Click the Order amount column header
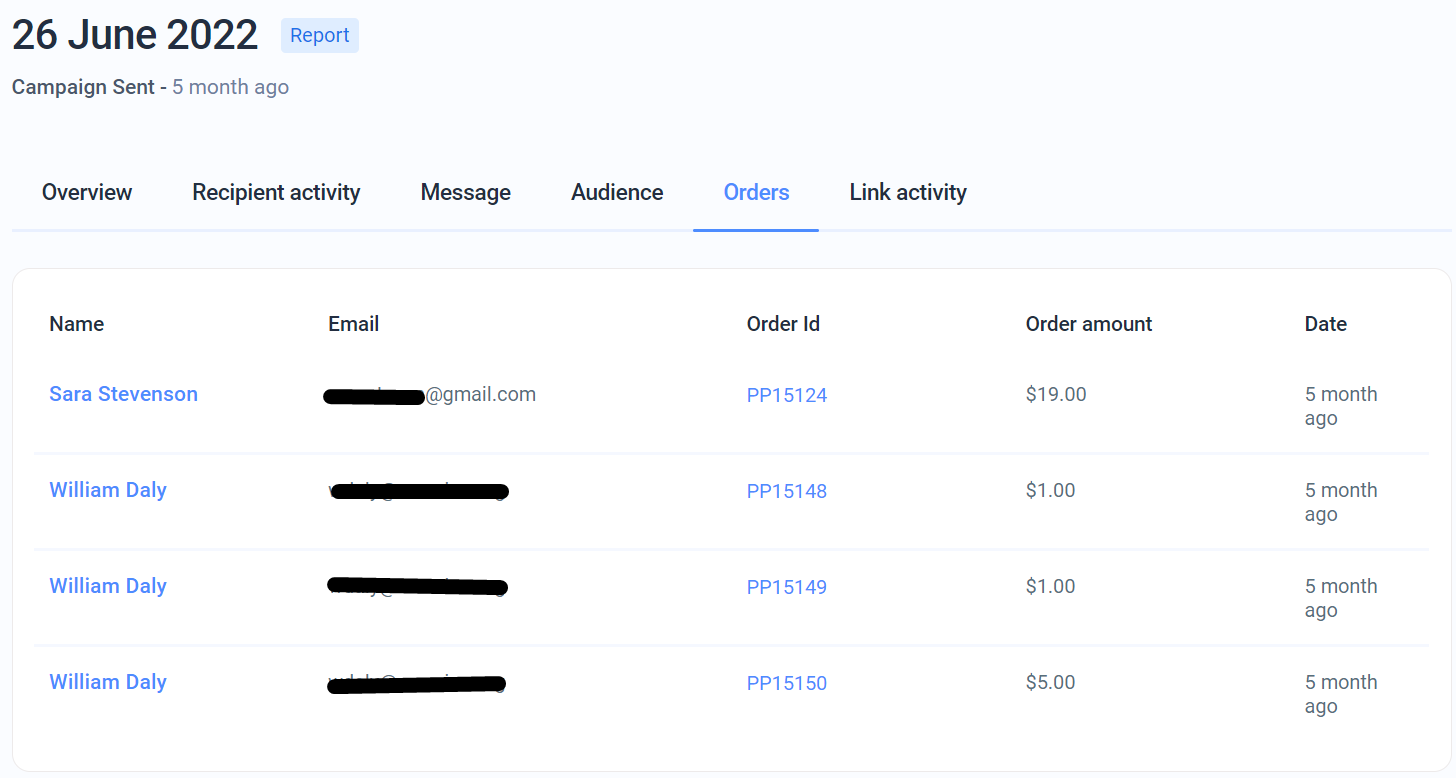Image resolution: width=1456 pixels, height=778 pixels. 1089,324
